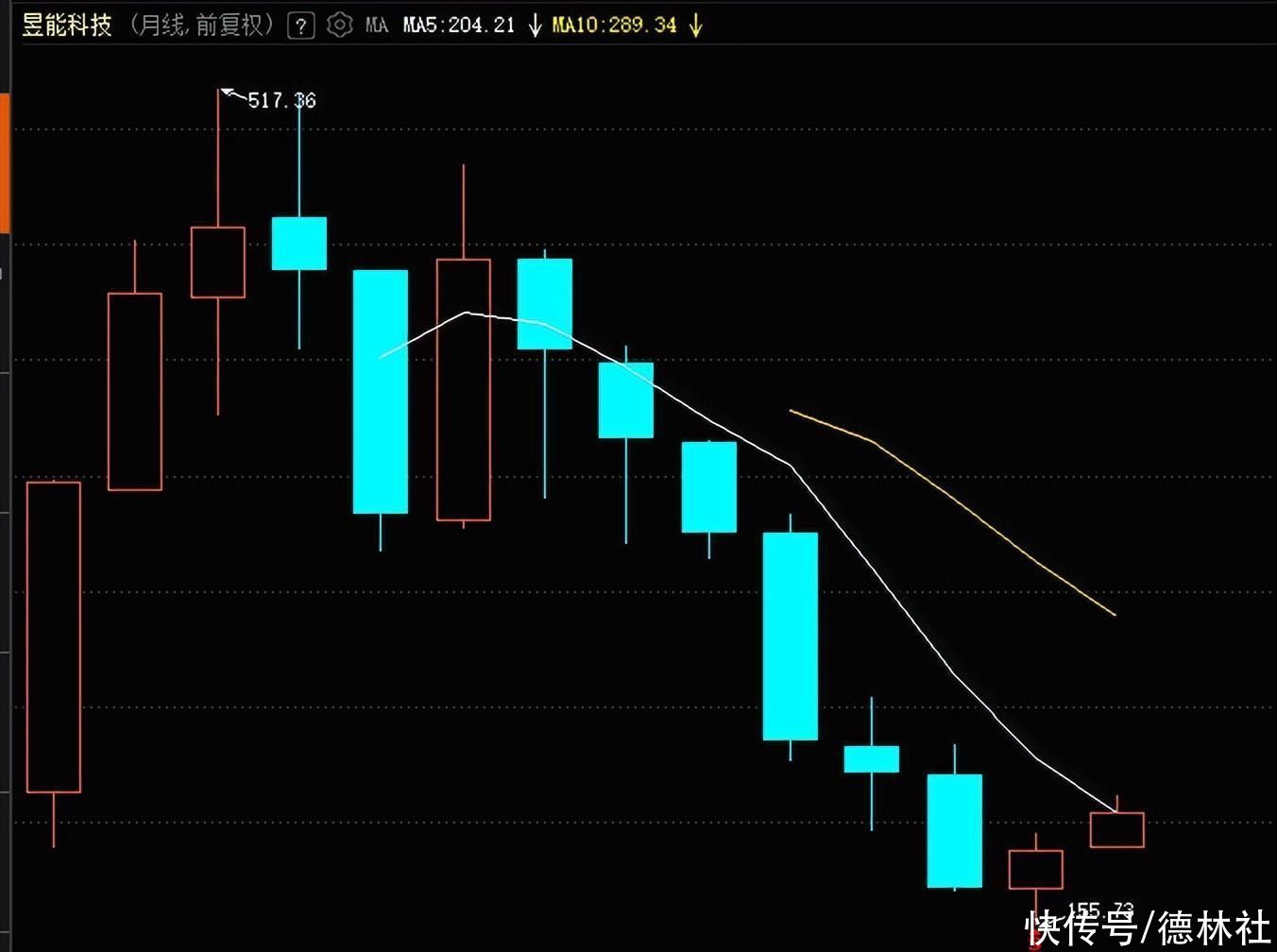Open indicator settings gear icon
Screen dimensions: 1277x952
tap(339, 25)
